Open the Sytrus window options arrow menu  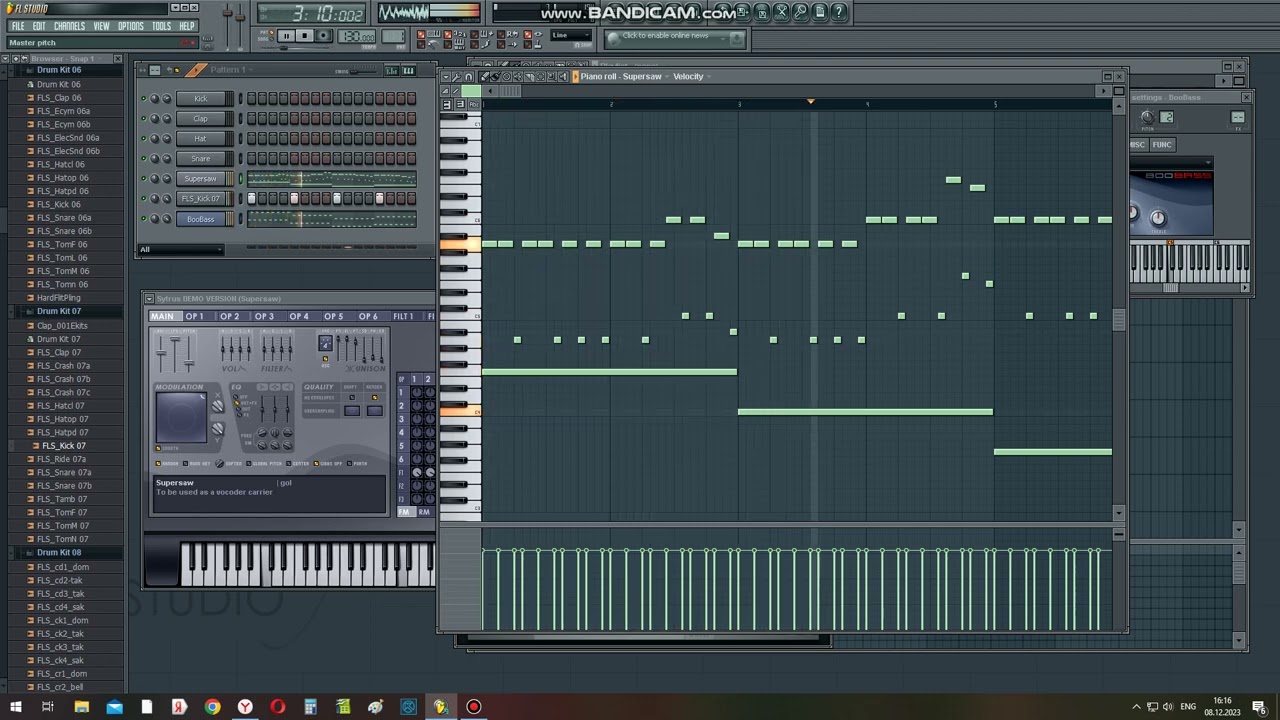tap(148, 299)
